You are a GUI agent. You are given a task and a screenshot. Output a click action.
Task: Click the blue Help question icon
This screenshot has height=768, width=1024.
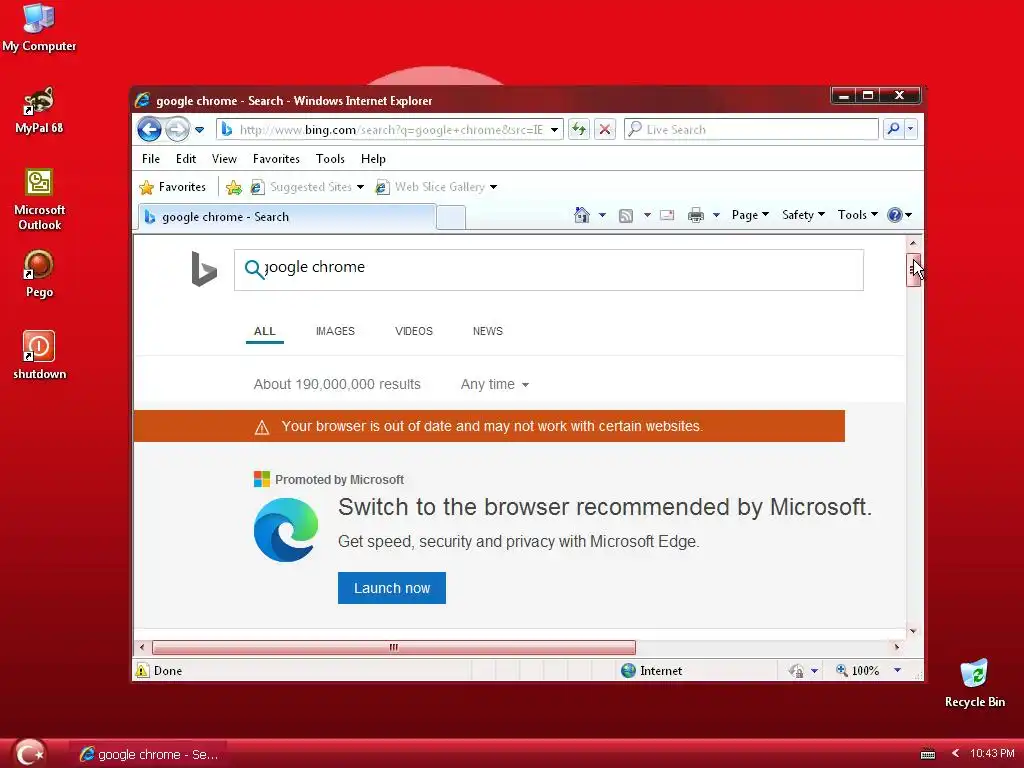pos(895,215)
